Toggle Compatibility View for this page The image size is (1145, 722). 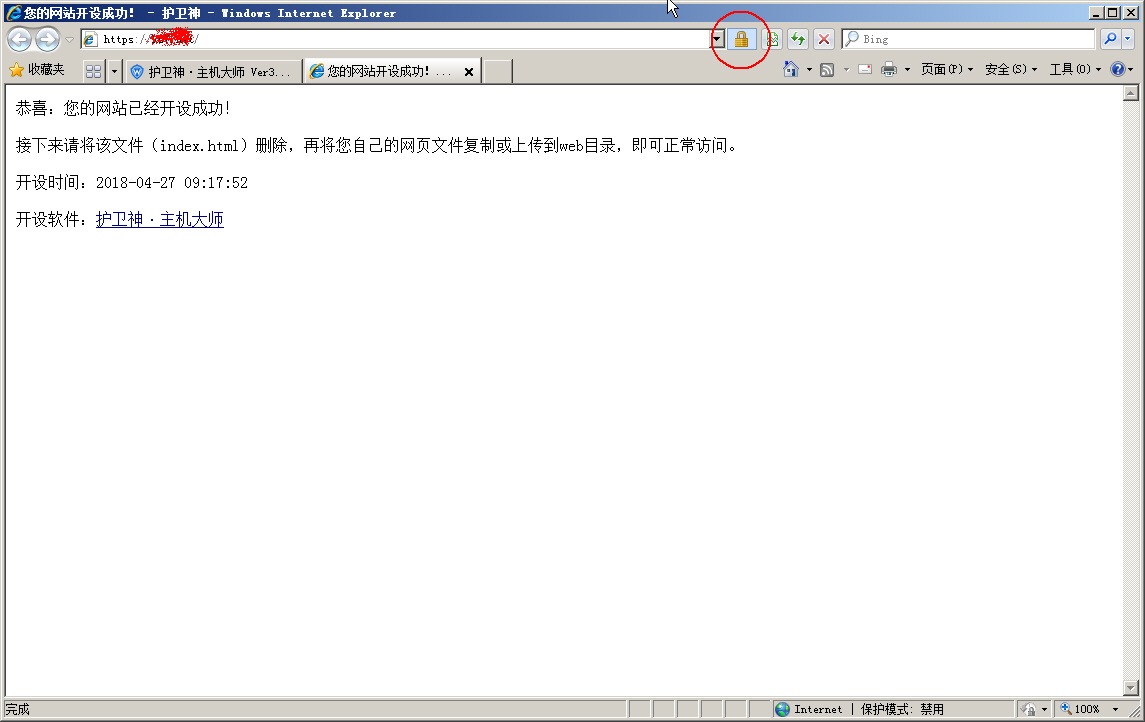pos(772,39)
